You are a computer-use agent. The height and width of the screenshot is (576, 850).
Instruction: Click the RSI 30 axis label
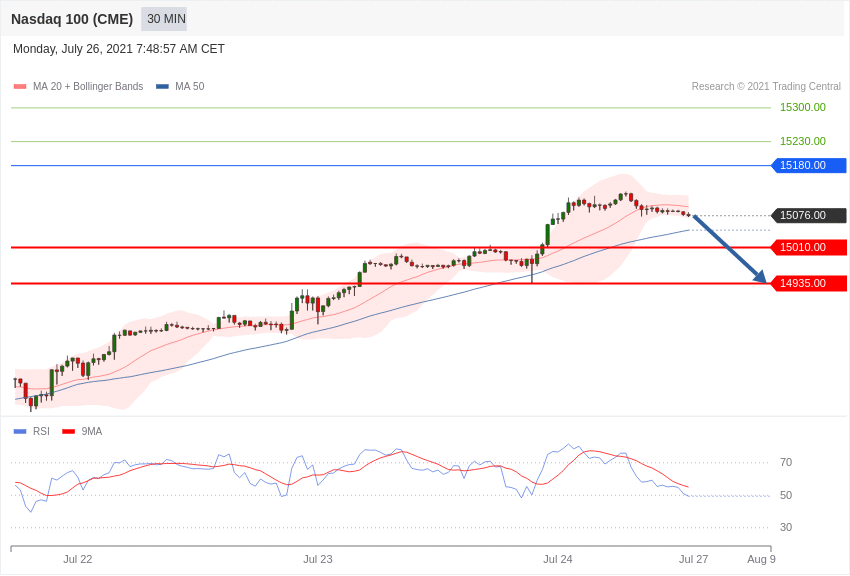click(786, 527)
